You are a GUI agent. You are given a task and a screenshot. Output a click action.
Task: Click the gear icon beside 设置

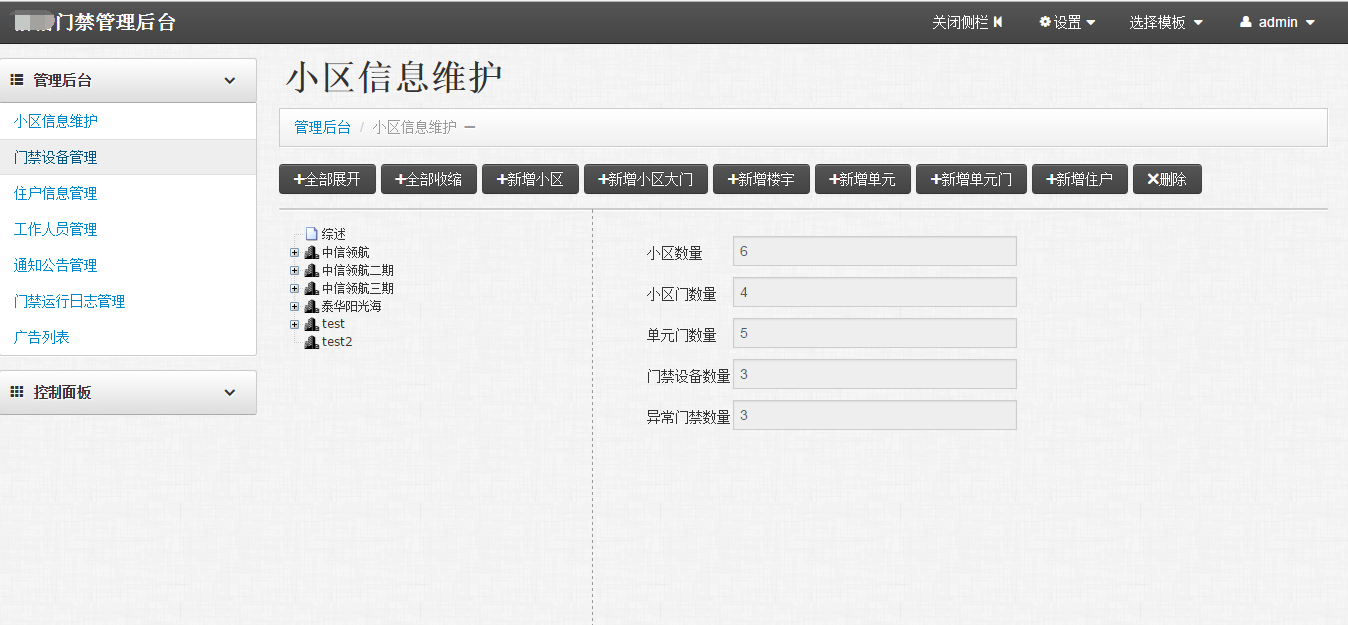click(1044, 21)
